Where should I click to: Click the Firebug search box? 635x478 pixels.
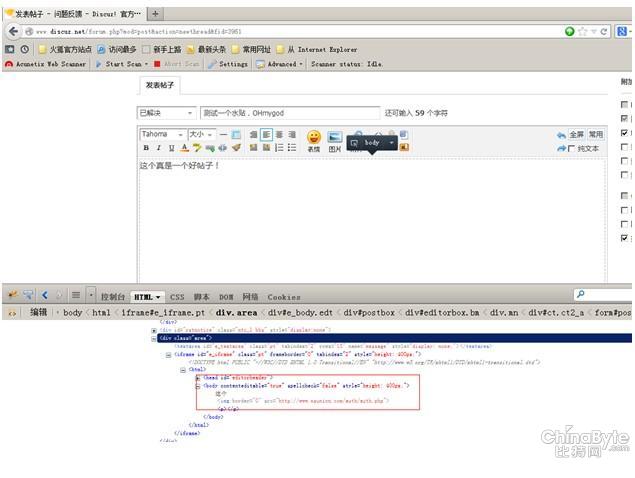tap(603, 294)
